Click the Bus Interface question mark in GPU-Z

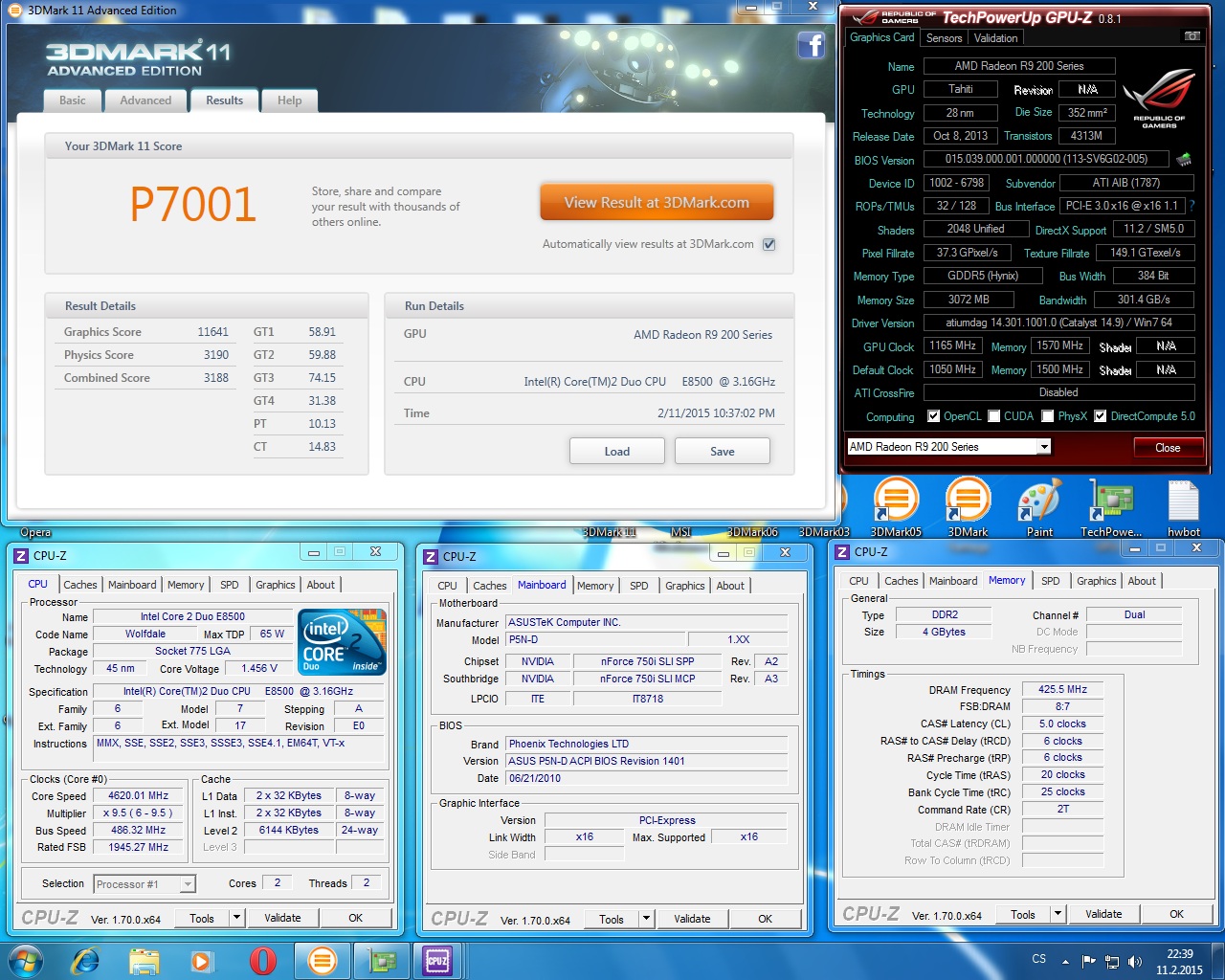1192,206
